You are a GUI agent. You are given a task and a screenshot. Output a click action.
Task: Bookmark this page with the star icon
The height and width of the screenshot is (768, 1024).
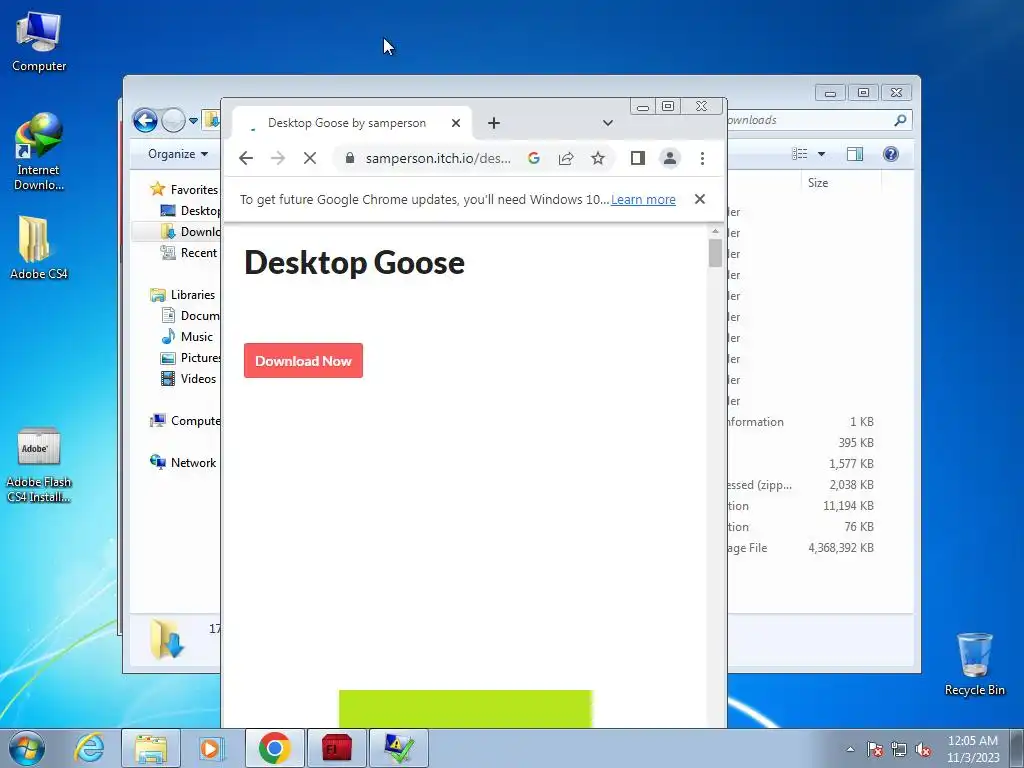(598, 158)
